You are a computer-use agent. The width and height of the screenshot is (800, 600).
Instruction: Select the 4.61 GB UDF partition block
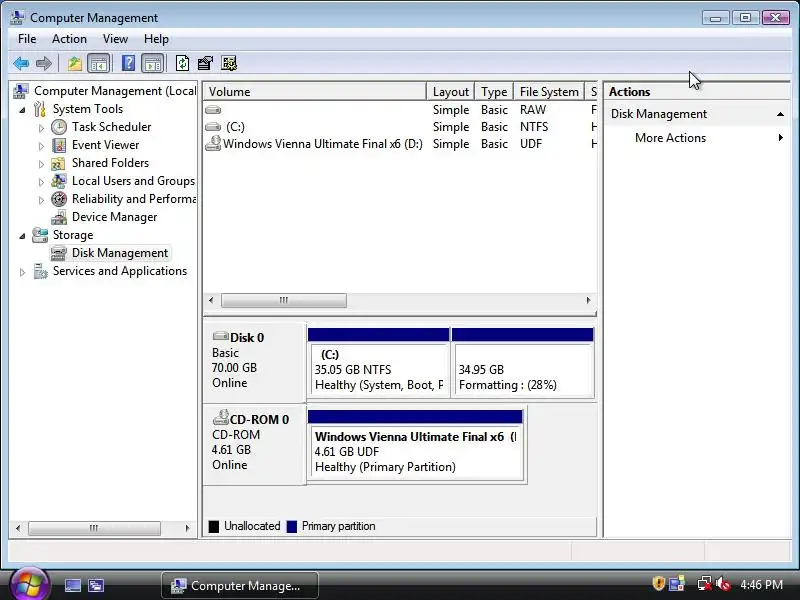point(415,445)
